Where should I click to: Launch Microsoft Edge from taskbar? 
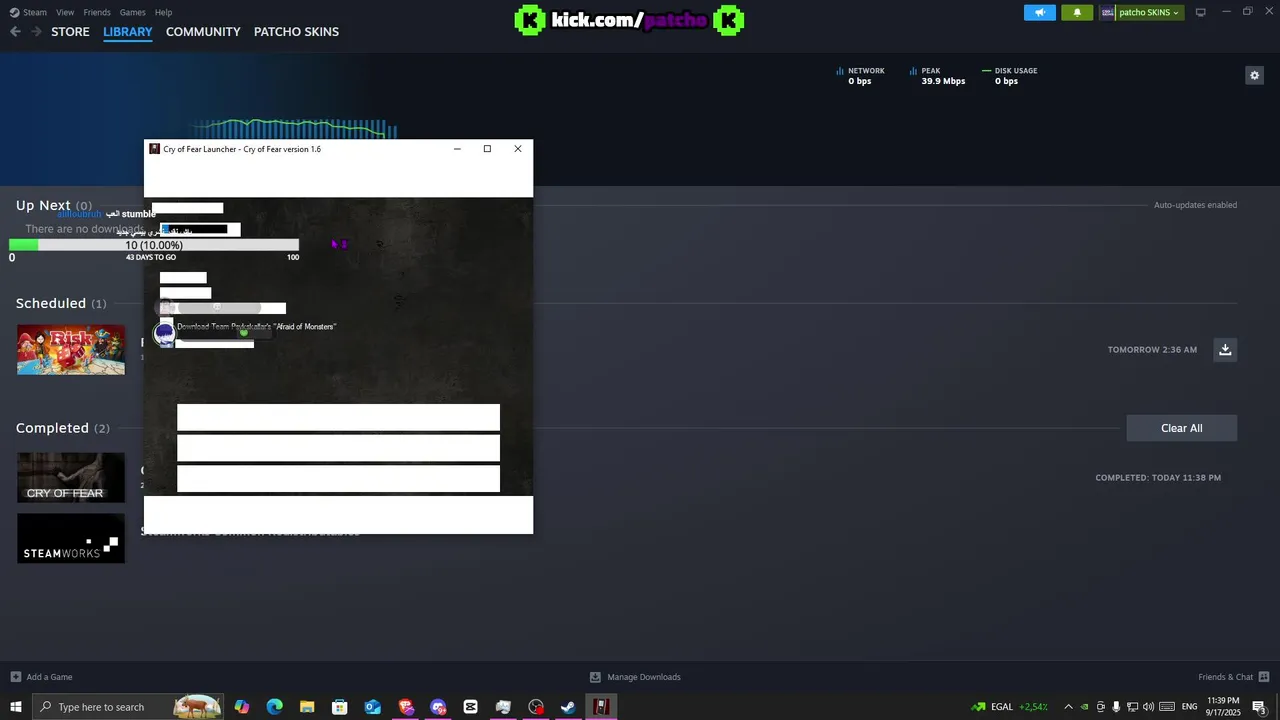(275, 707)
